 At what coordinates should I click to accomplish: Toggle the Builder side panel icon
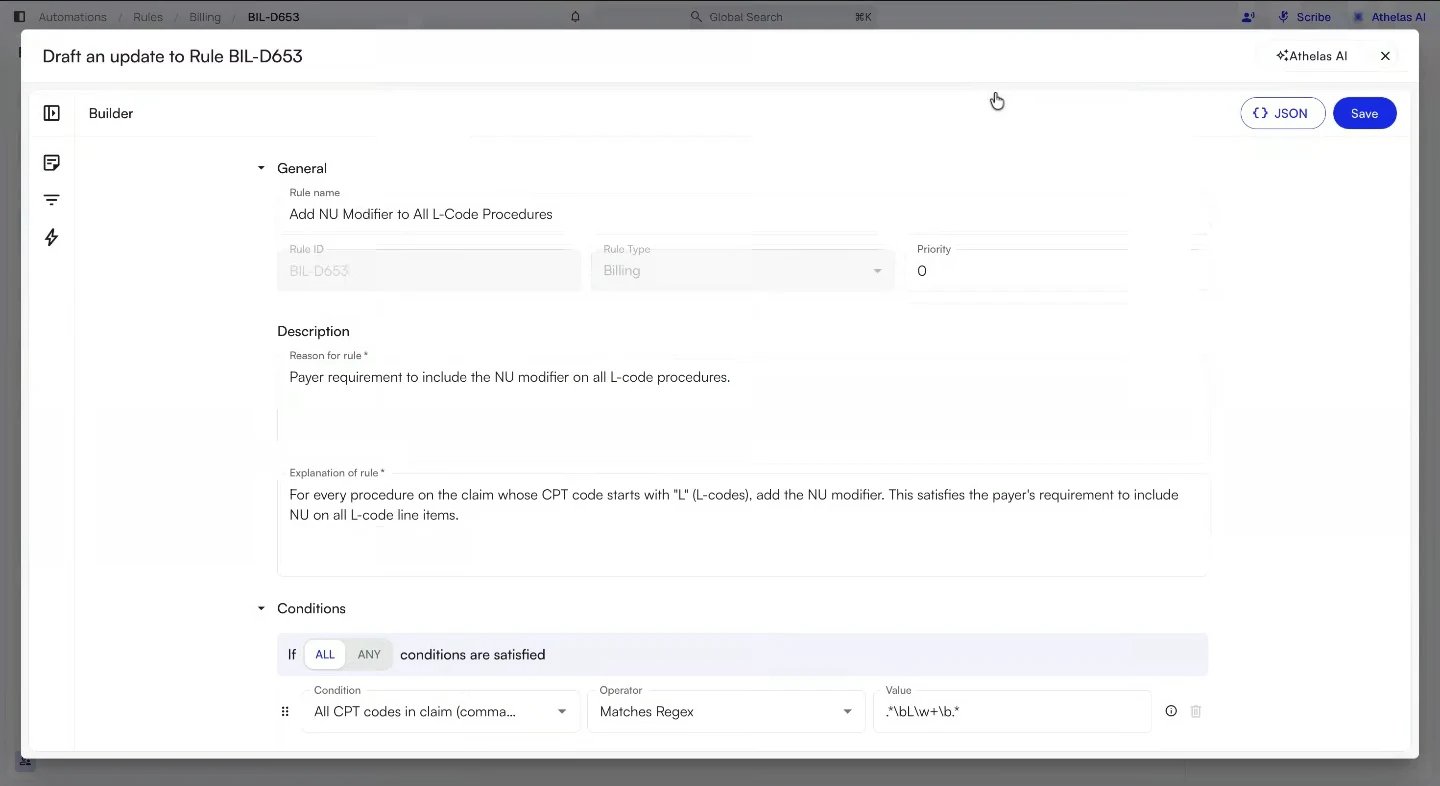pos(52,113)
